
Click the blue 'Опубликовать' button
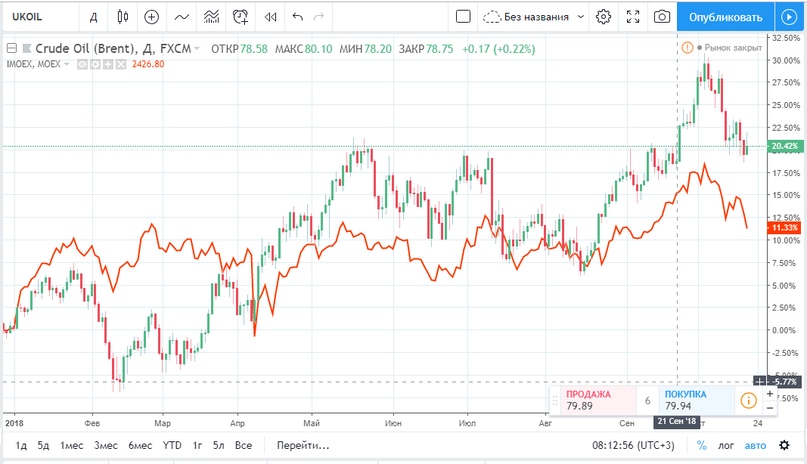(725, 17)
